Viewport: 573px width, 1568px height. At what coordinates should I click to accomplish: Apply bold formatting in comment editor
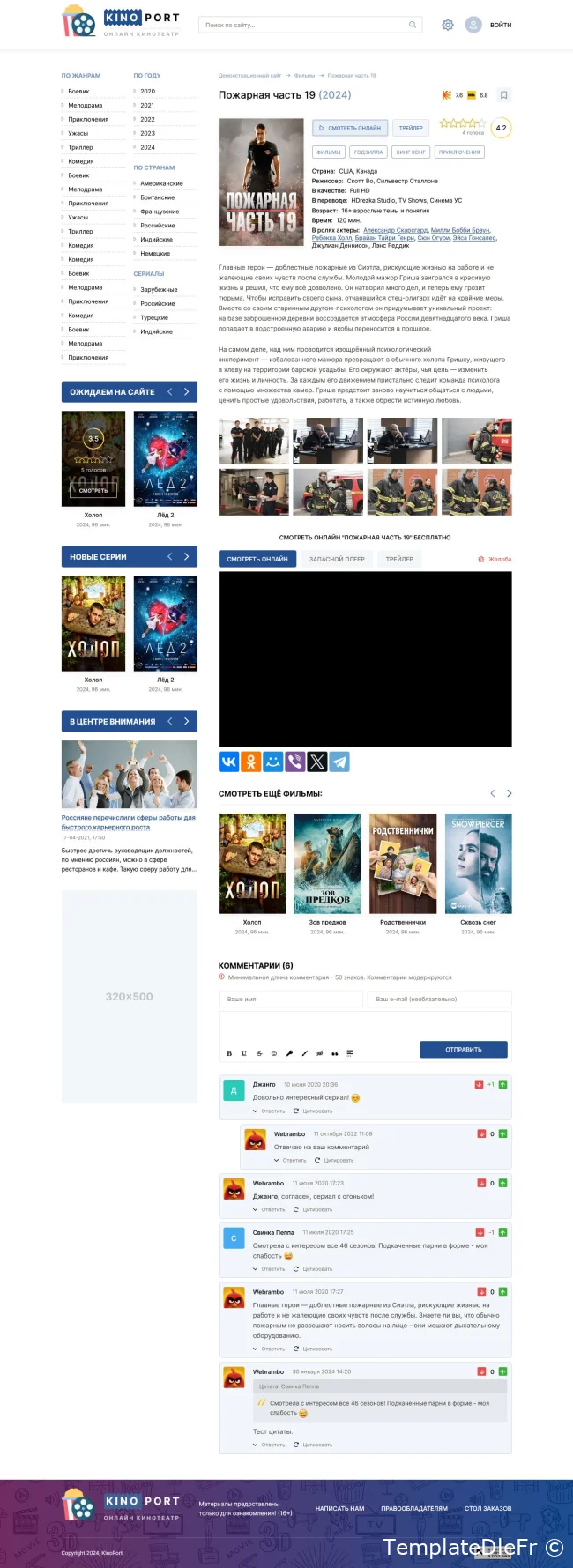click(x=229, y=1053)
